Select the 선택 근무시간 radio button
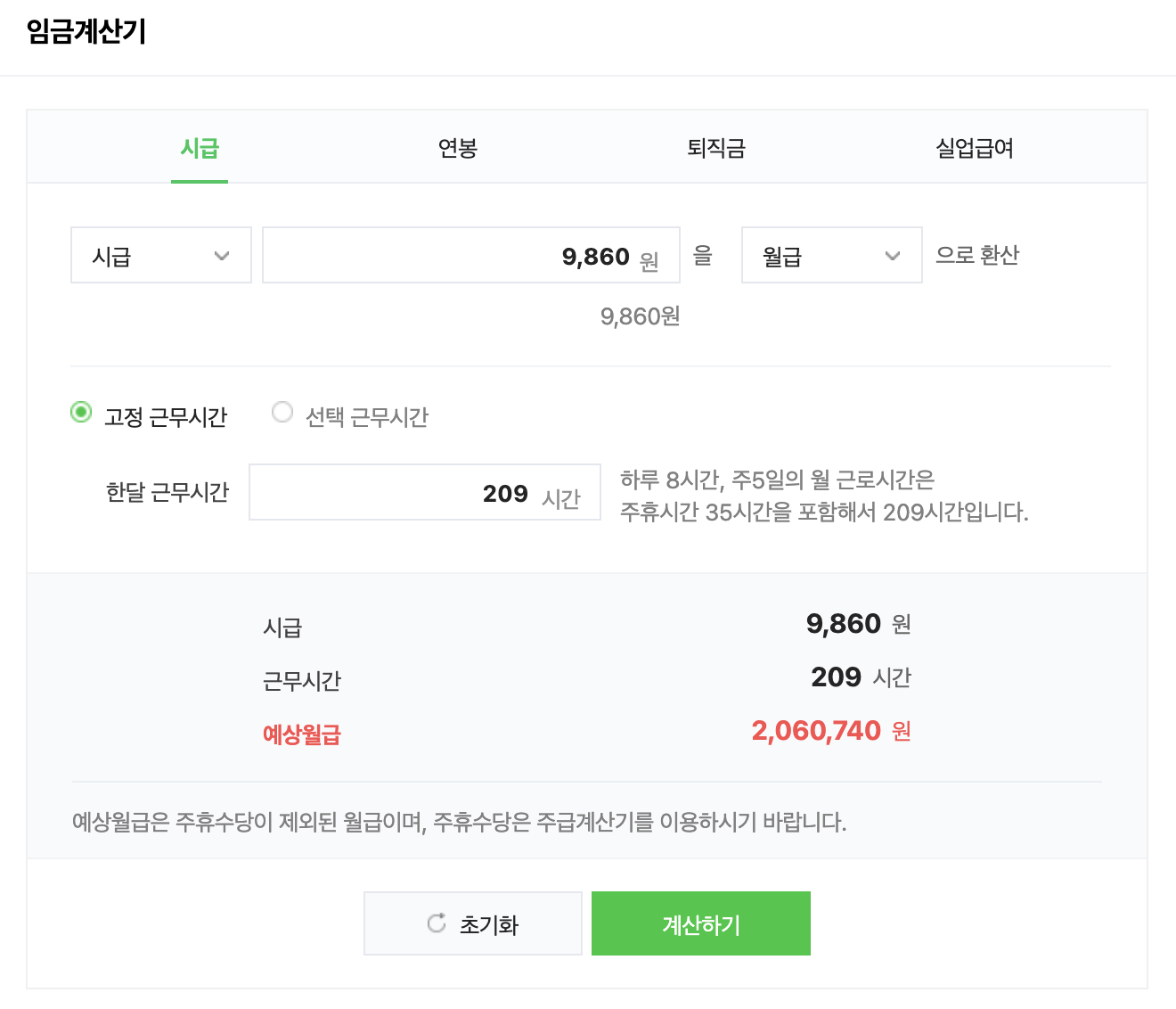The width and height of the screenshot is (1176, 1009). click(x=282, y=413)
